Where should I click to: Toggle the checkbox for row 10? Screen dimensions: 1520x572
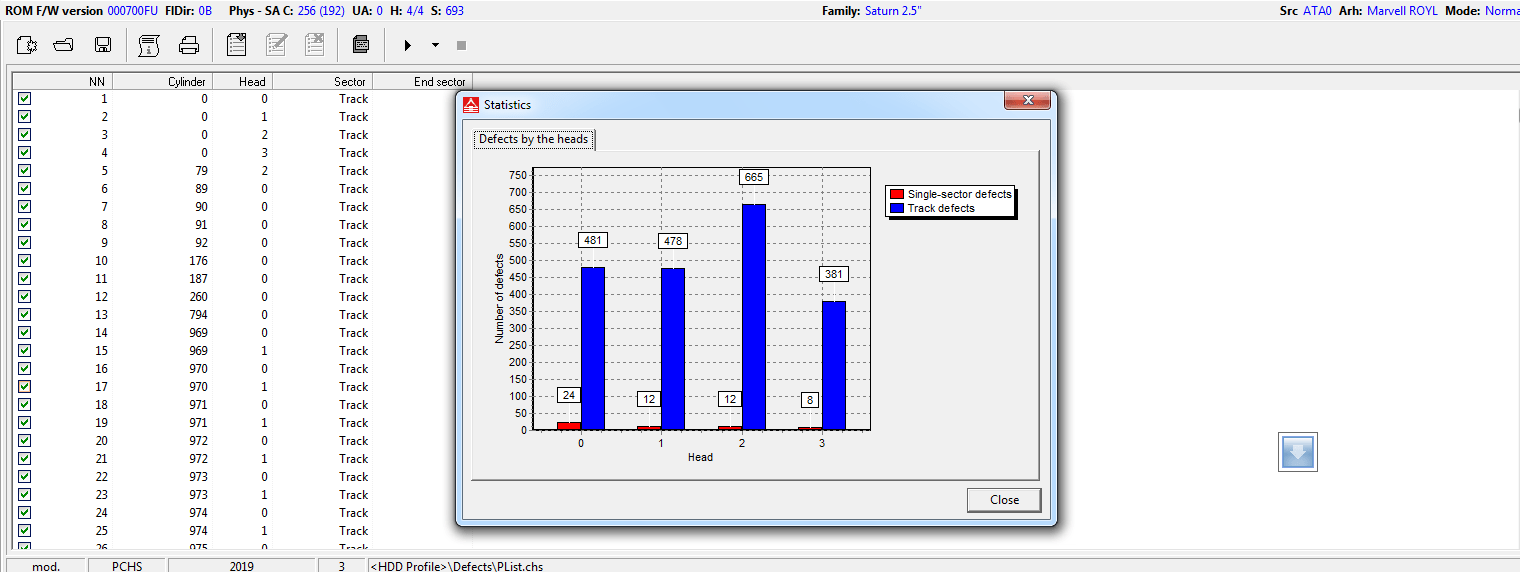point(25,261)
